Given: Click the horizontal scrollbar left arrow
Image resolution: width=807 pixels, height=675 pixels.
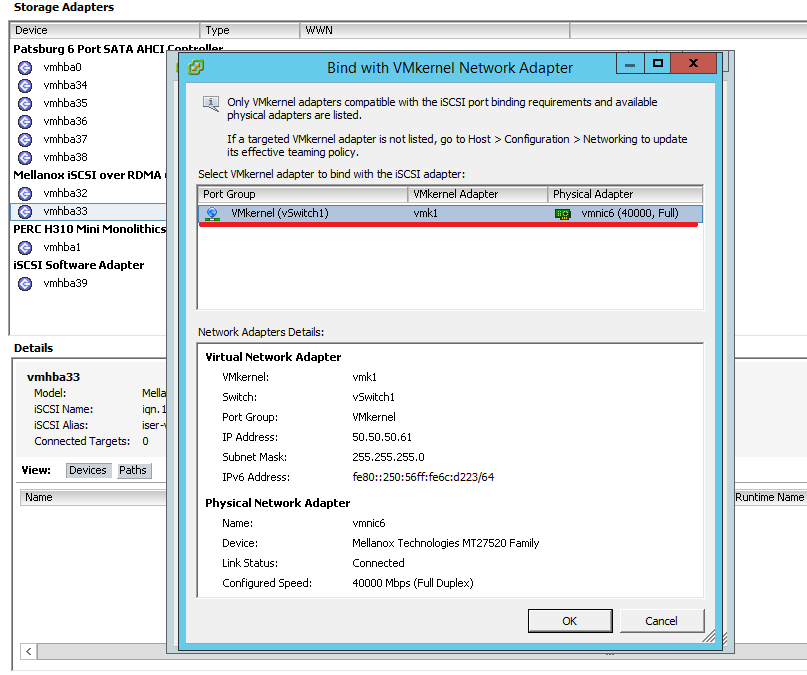Looking at the screenshot, I should click(29, 652).
